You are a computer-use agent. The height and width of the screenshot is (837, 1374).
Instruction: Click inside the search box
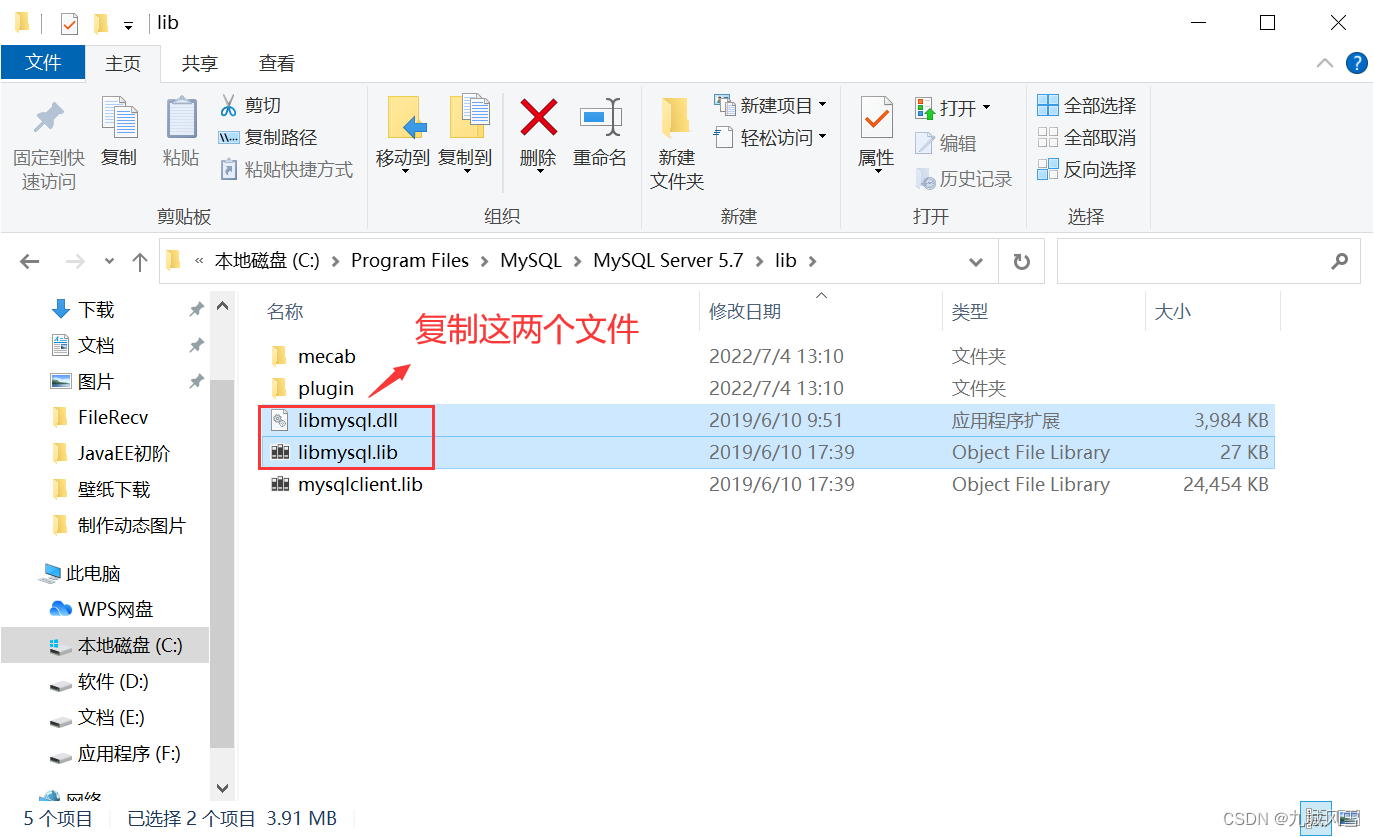(x=1208, y=261)
